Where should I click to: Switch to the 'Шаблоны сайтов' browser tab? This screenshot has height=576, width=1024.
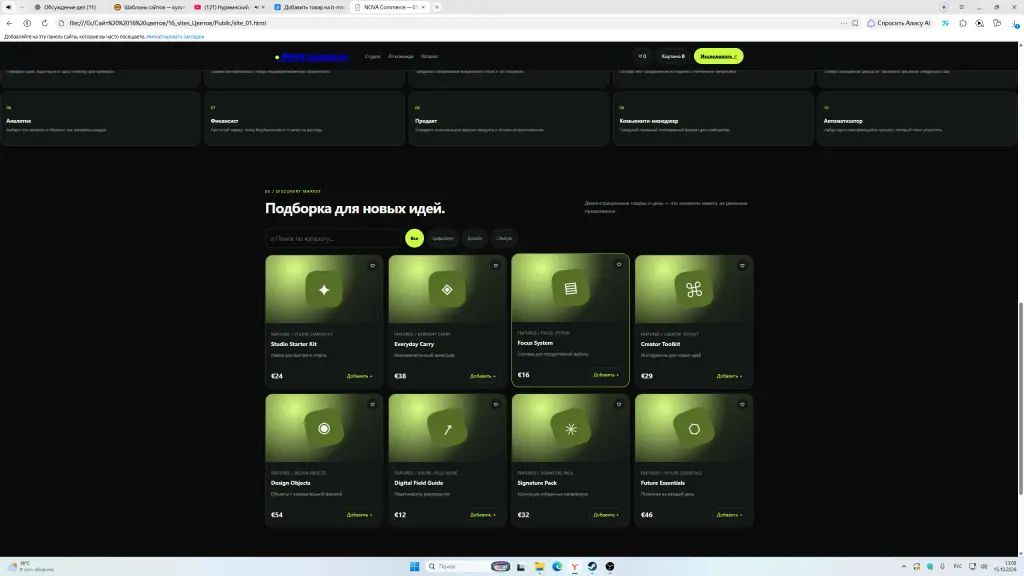(149, 7)
